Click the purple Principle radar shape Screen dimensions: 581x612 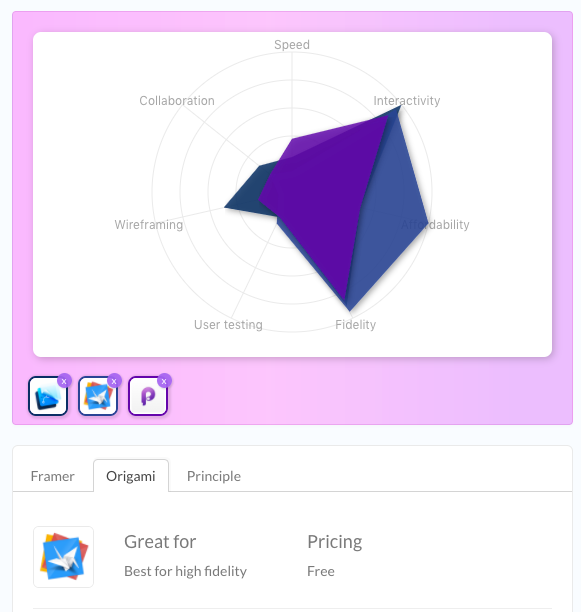pos(324,195)
